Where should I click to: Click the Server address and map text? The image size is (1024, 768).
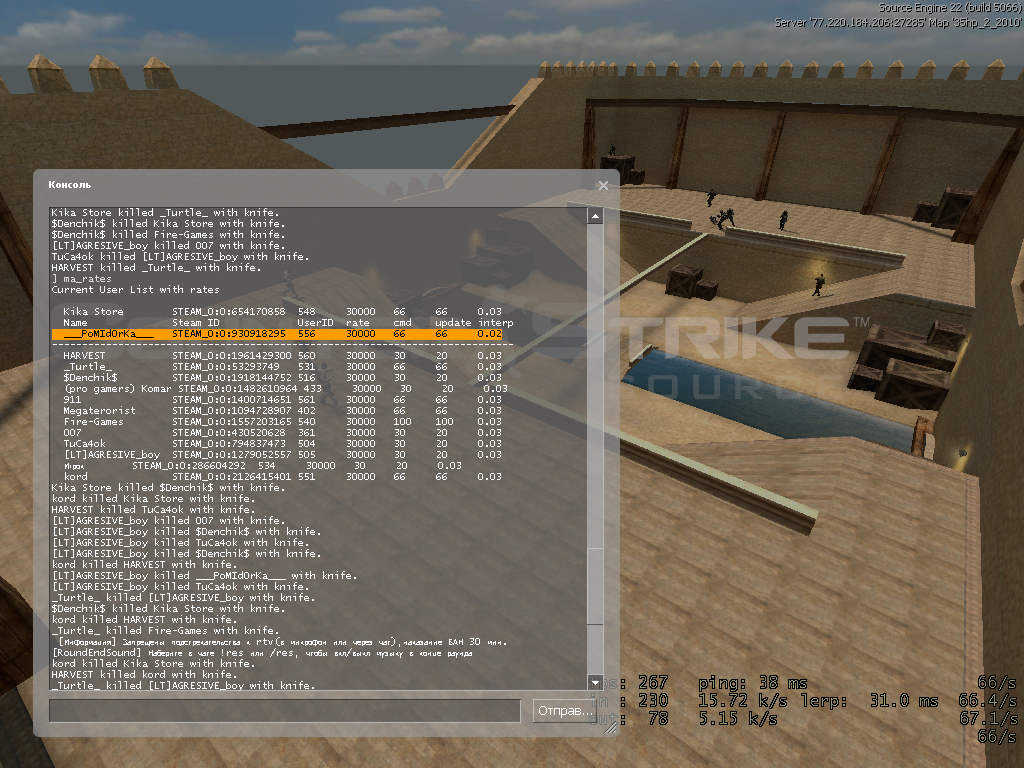(x=897, y=23)
